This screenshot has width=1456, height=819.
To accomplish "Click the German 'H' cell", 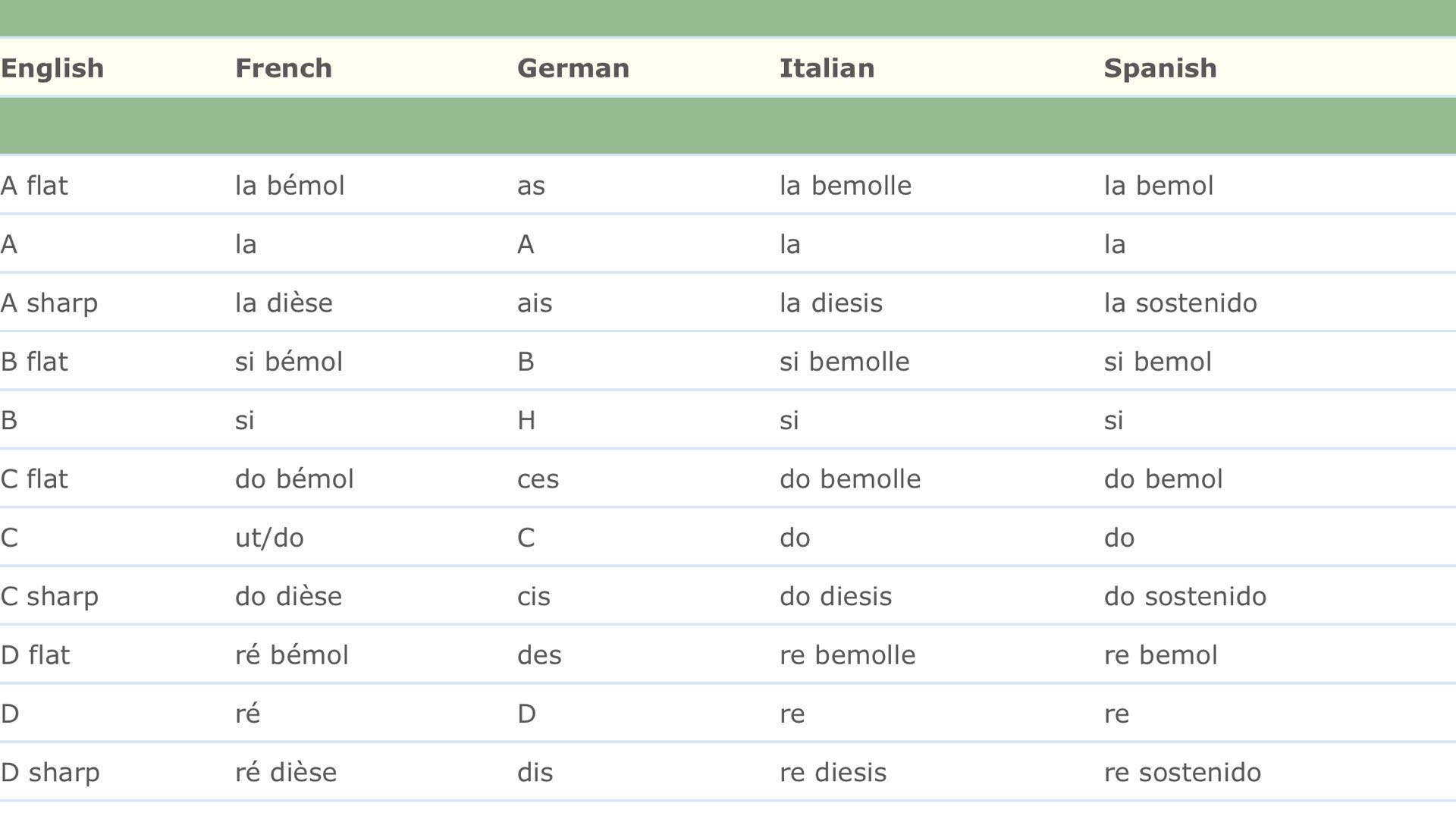I will click(x=526, y=420).
